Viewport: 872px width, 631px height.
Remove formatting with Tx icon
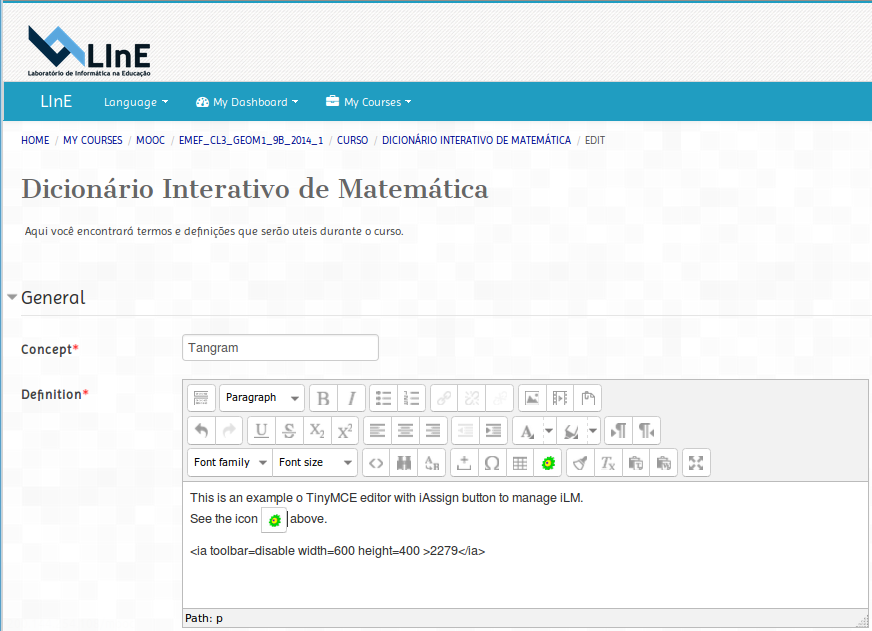tap(608, 463)
